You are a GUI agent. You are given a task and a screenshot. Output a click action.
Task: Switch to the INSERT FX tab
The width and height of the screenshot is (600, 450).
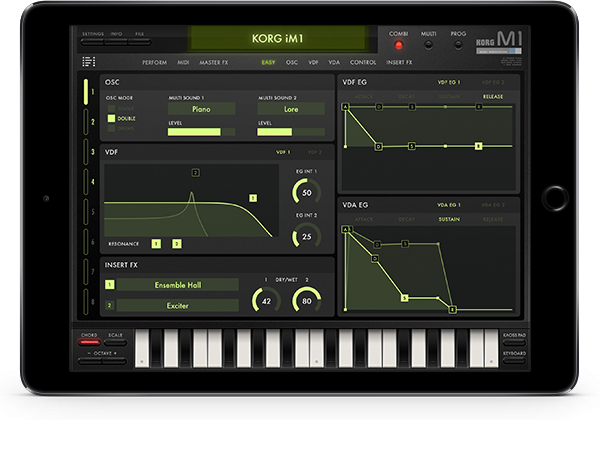399,62
